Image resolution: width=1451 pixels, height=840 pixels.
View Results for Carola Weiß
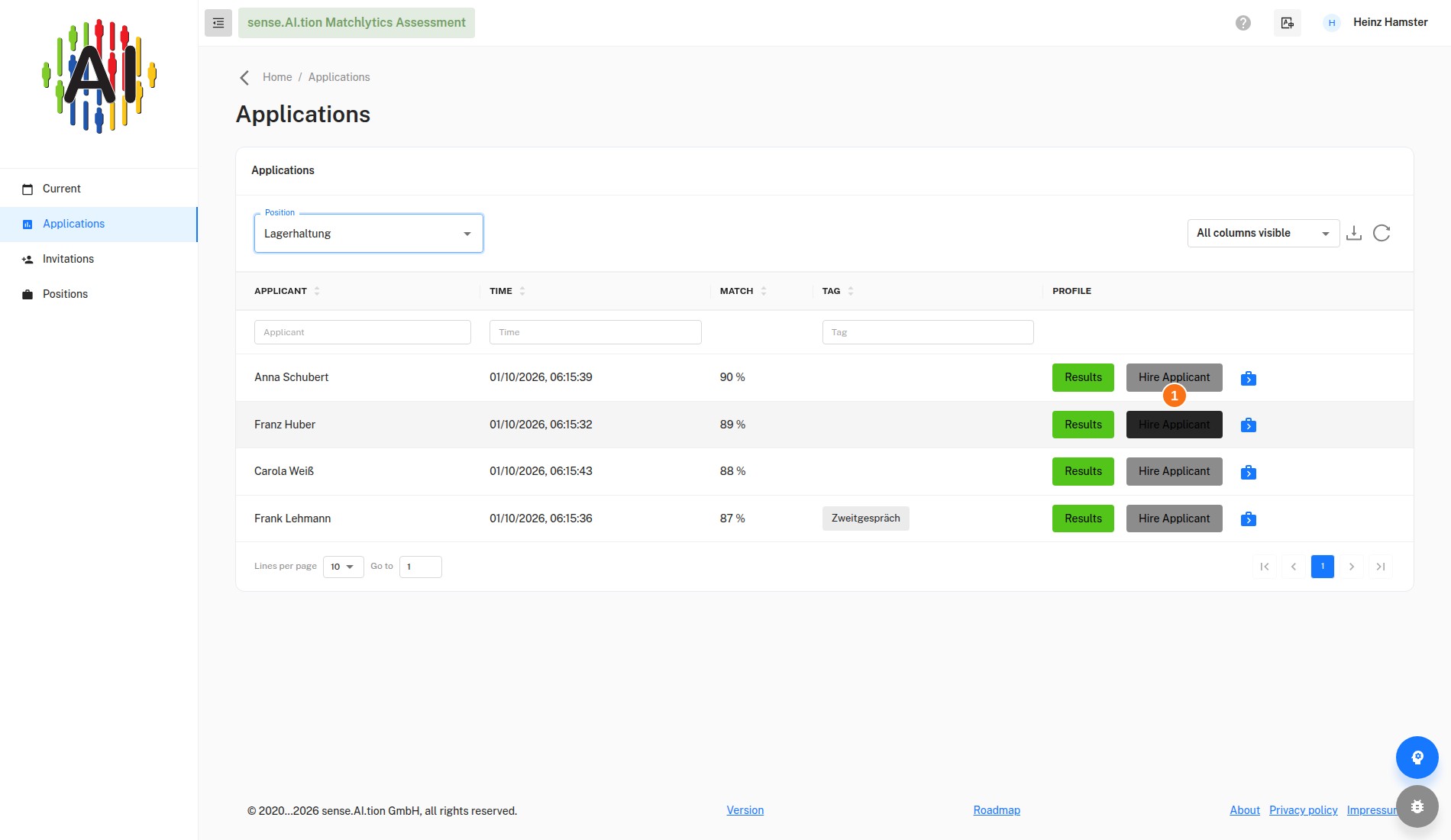click(x=1083, y=471)
